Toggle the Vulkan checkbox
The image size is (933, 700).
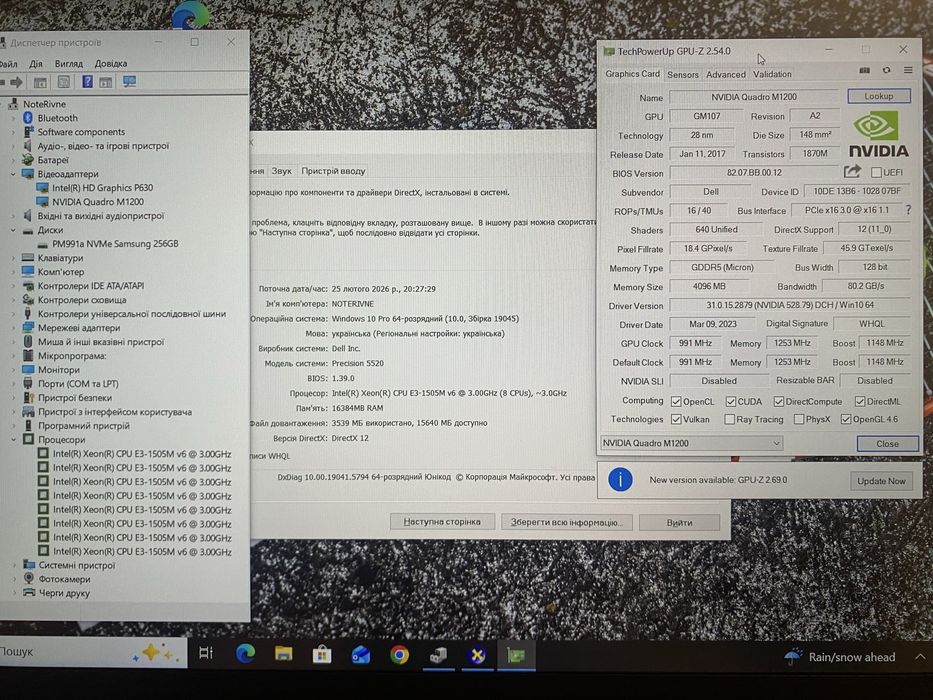pos(675,419)
